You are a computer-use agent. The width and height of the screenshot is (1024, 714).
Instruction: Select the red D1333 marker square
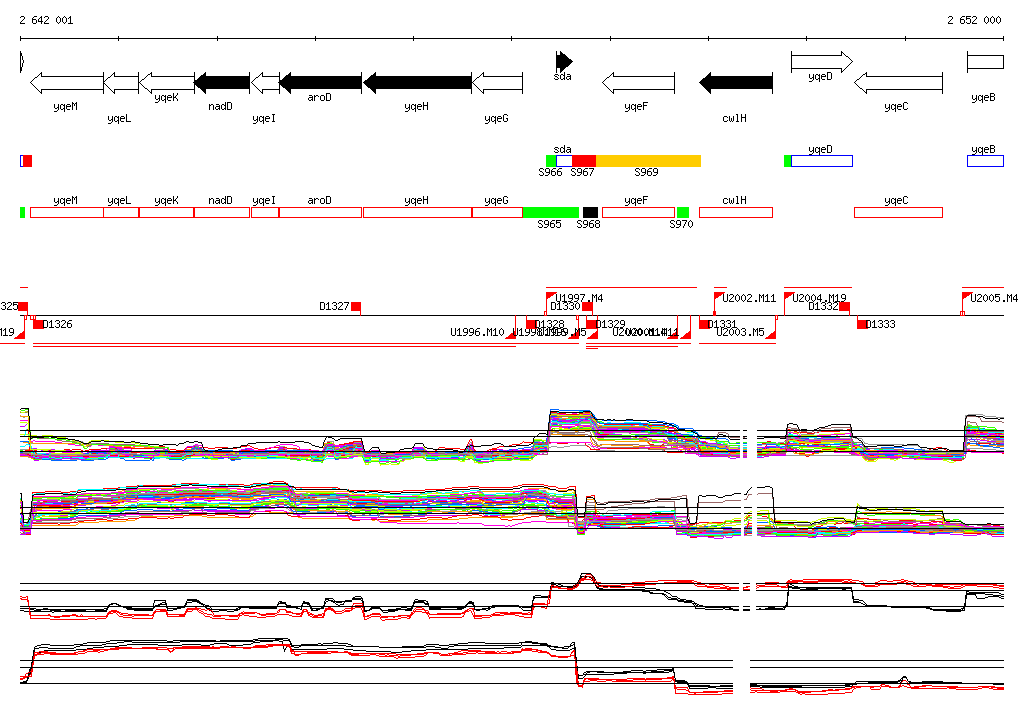click(862, 324)
